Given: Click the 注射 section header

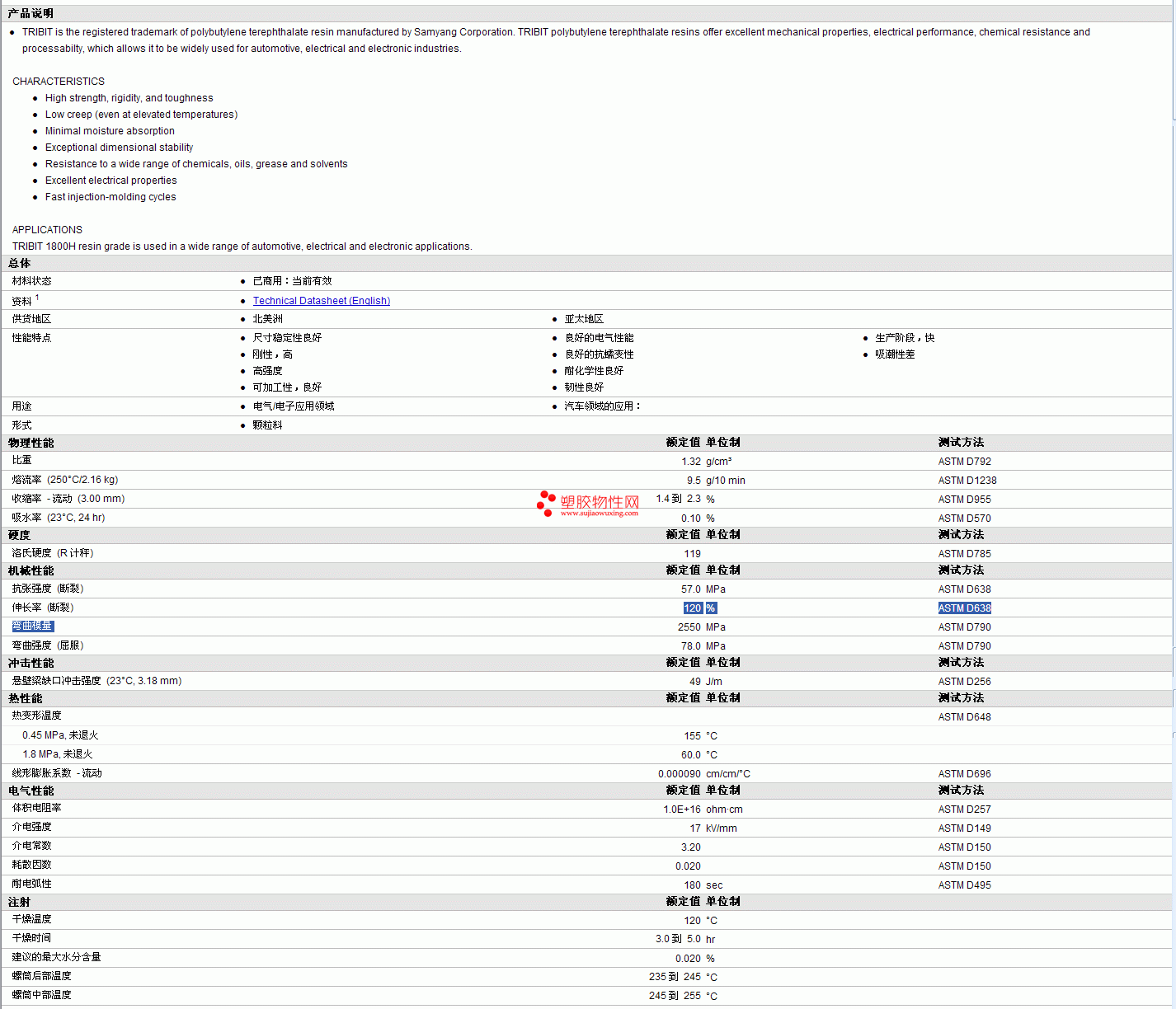Looking at the screenshot, I should click(x=20, y=902).
